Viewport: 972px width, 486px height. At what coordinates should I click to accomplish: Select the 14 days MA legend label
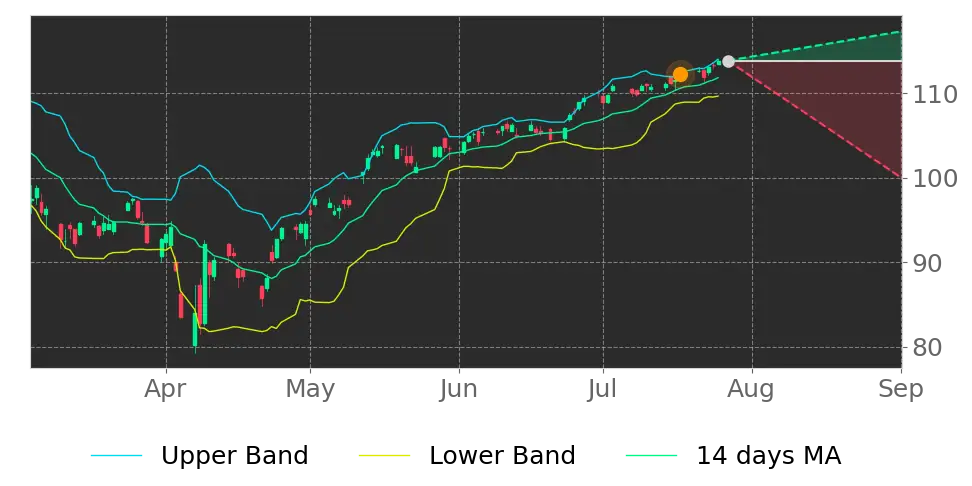coord(769,456)
